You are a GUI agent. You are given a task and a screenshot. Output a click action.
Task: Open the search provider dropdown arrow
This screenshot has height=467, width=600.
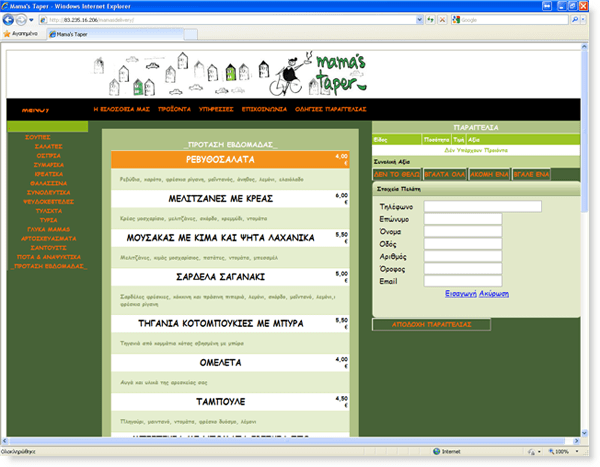(x=583, y=20)
